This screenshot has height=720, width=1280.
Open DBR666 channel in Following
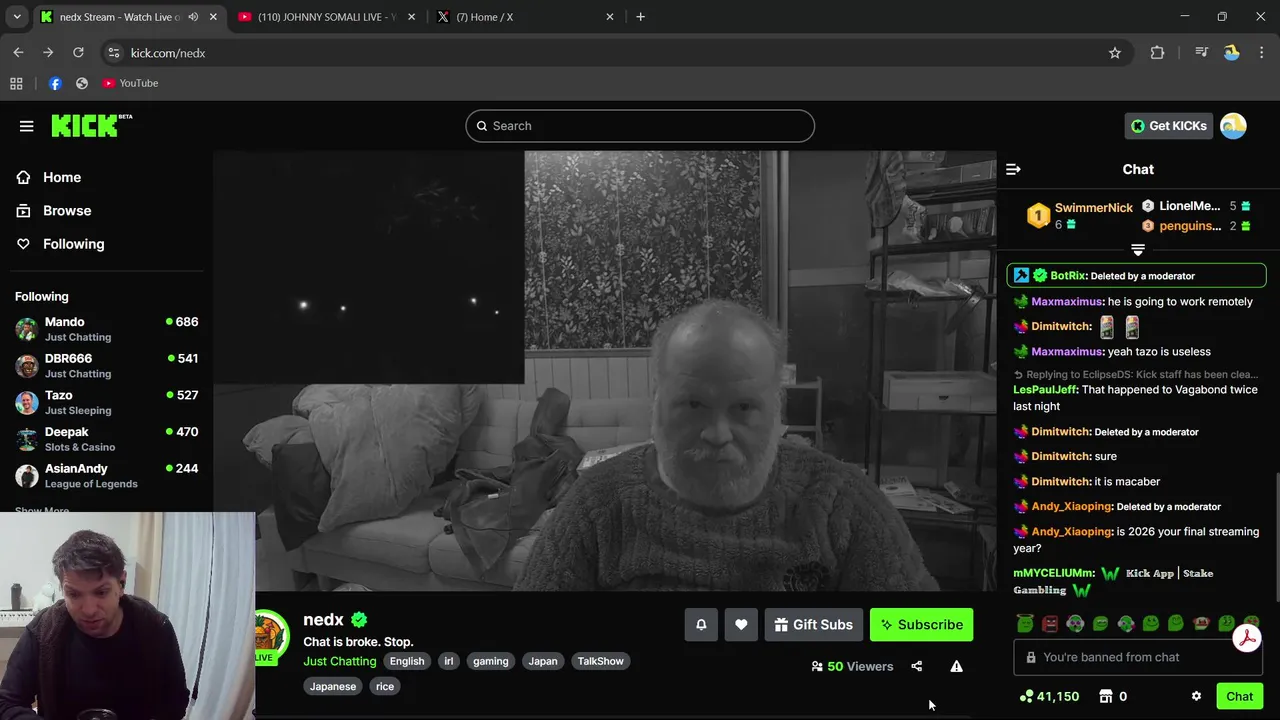[107, 366]
